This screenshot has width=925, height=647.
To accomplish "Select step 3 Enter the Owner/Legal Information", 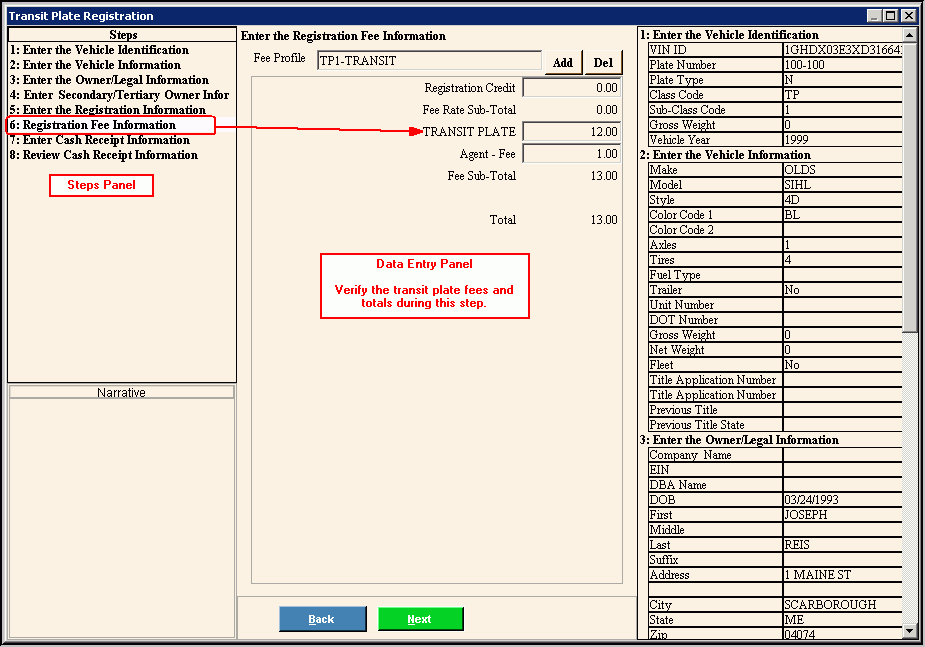I will pos(109,80).
